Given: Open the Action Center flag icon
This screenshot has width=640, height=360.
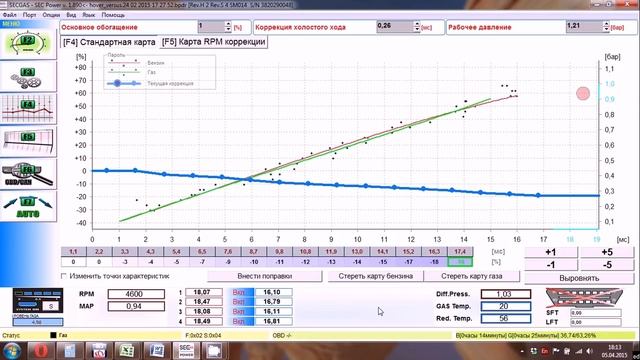Looking at the screenshot, I should 556,351.
